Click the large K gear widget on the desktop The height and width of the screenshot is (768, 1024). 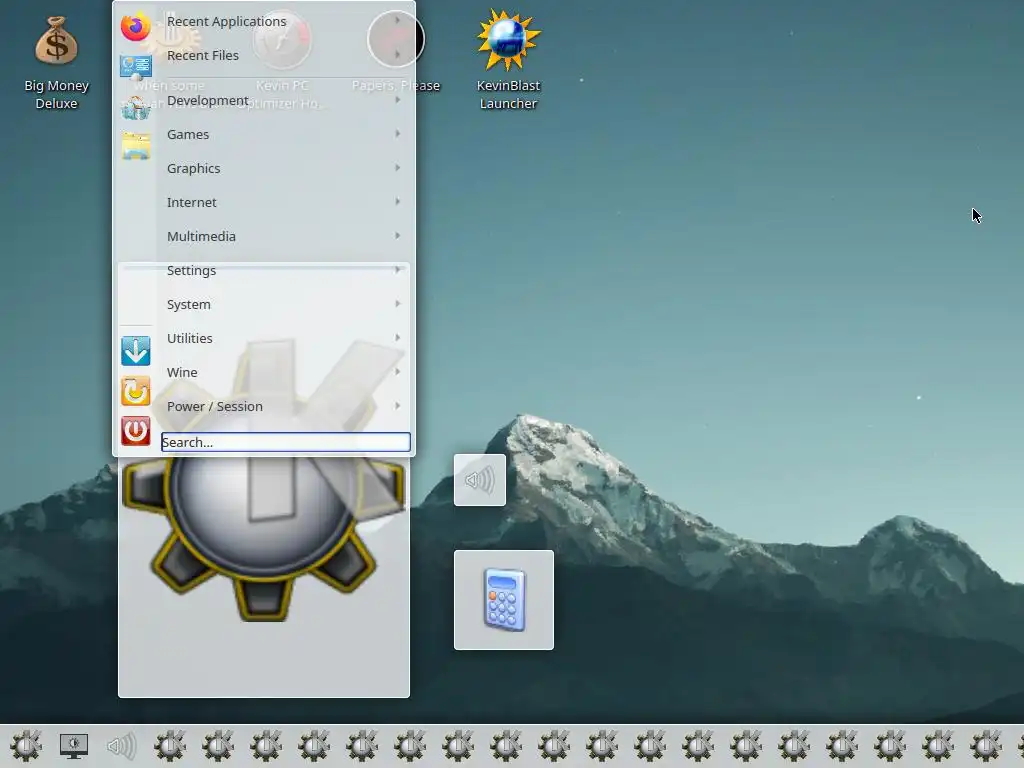pyautogui.click(x=264, y=536)
